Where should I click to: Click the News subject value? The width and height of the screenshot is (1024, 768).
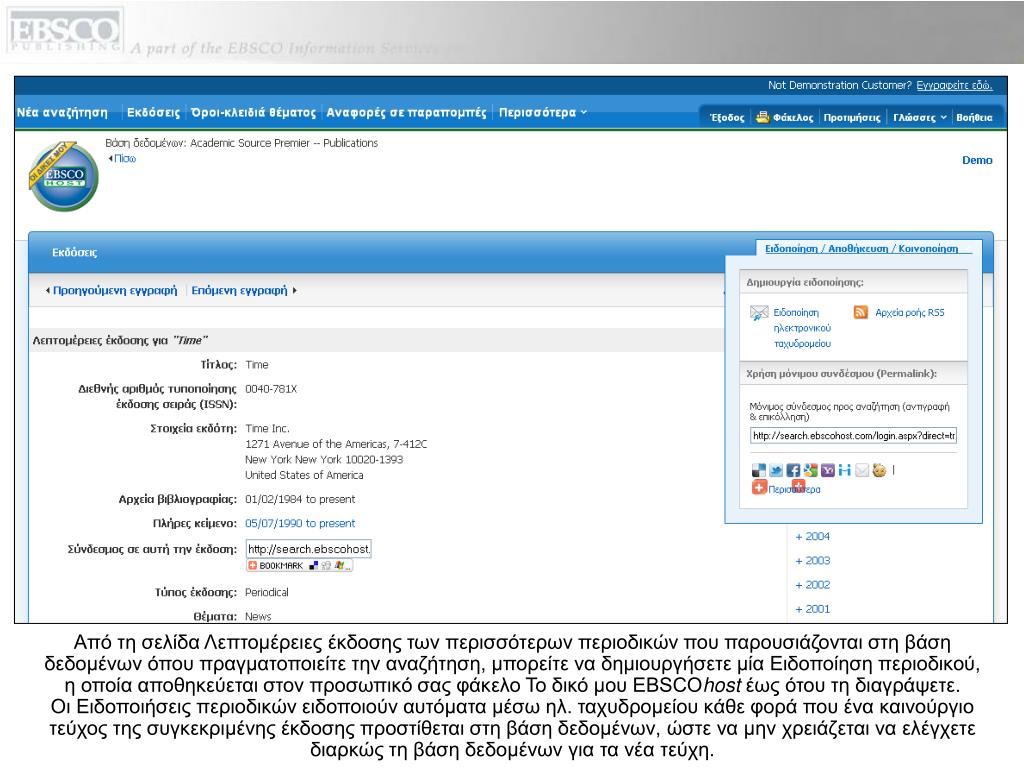[258, 616]
